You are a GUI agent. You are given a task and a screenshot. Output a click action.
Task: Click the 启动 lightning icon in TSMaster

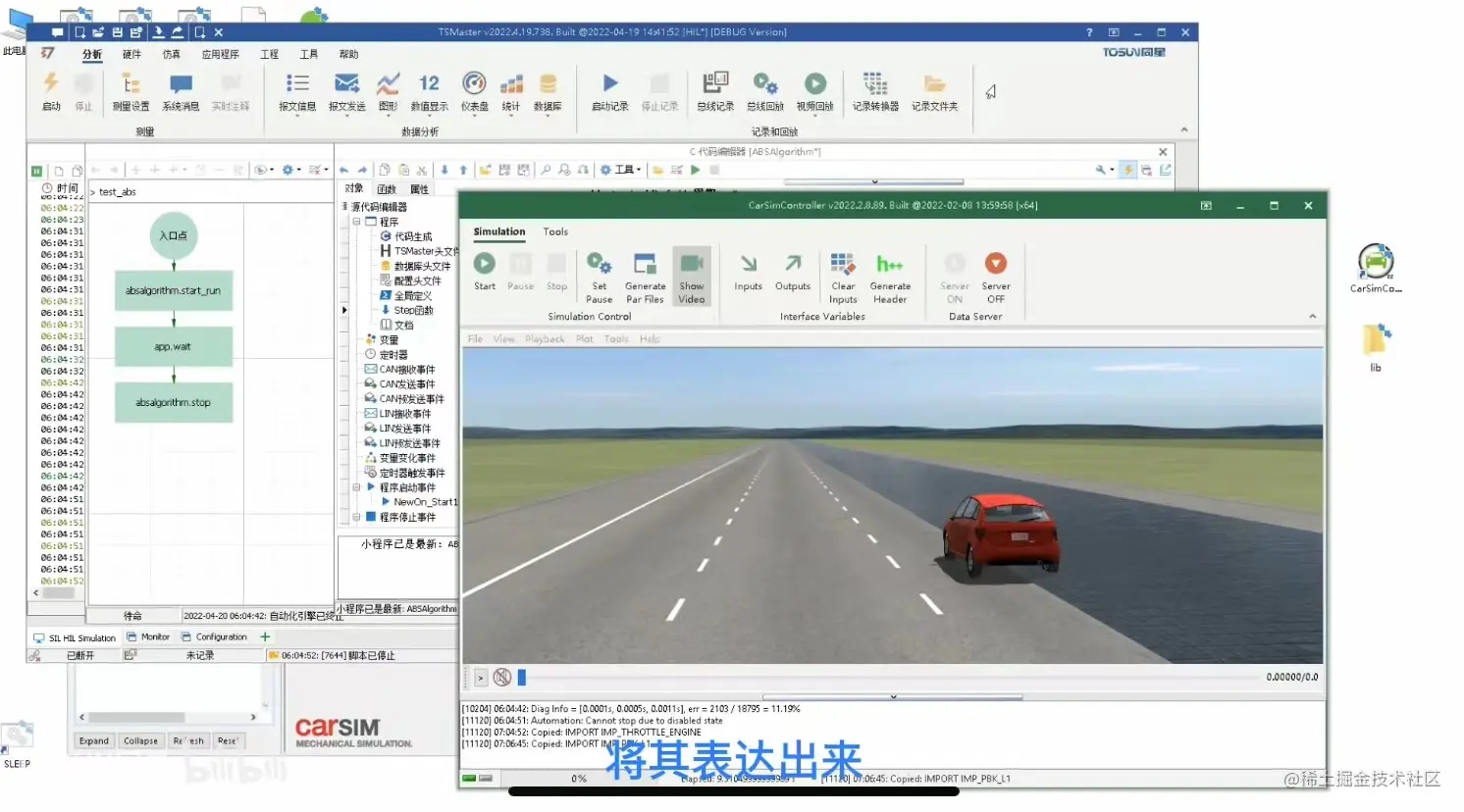(x=51, y=84)
